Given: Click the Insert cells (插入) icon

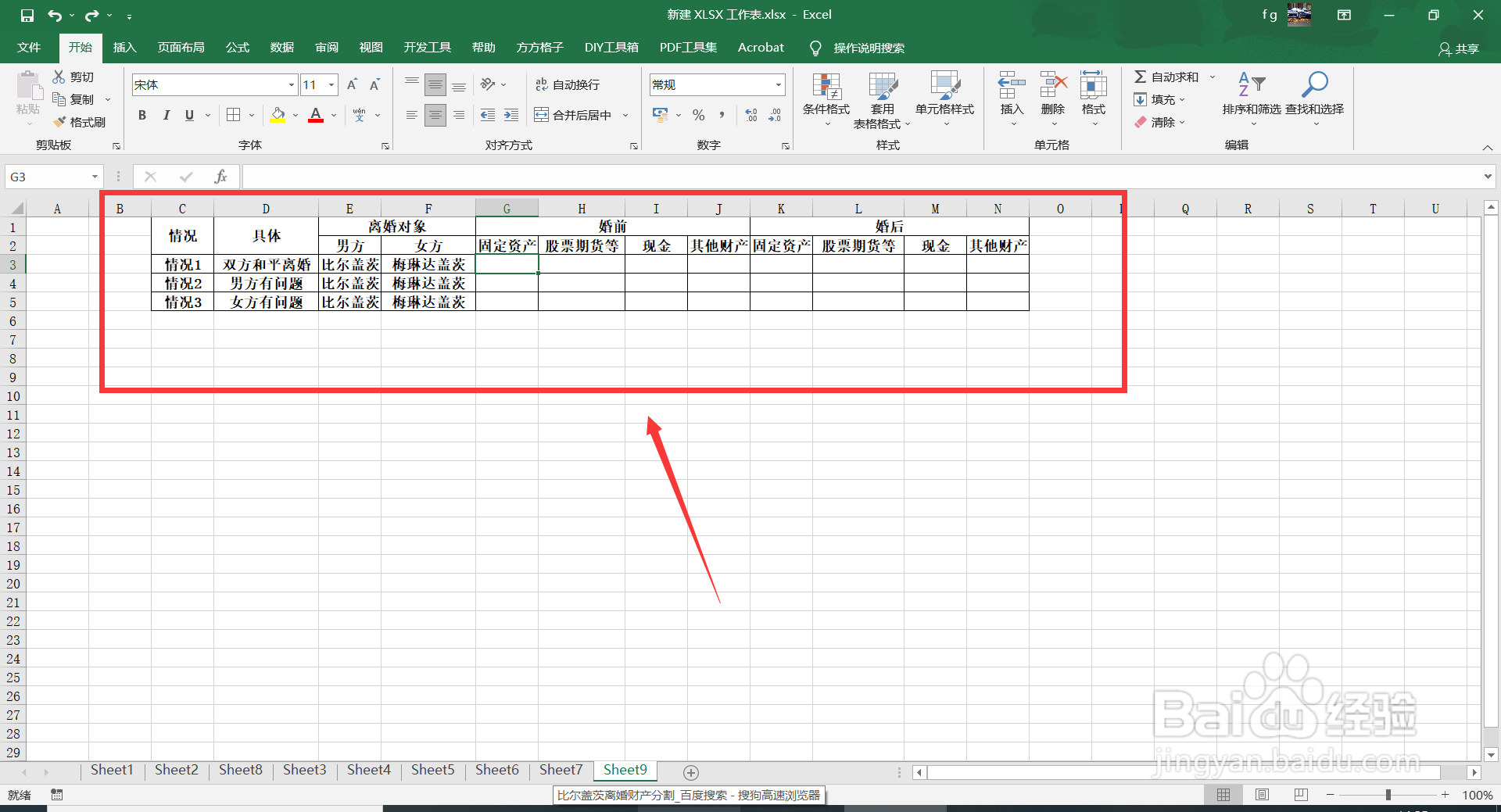Looking at the screenshot, I should click(1012, 84).
